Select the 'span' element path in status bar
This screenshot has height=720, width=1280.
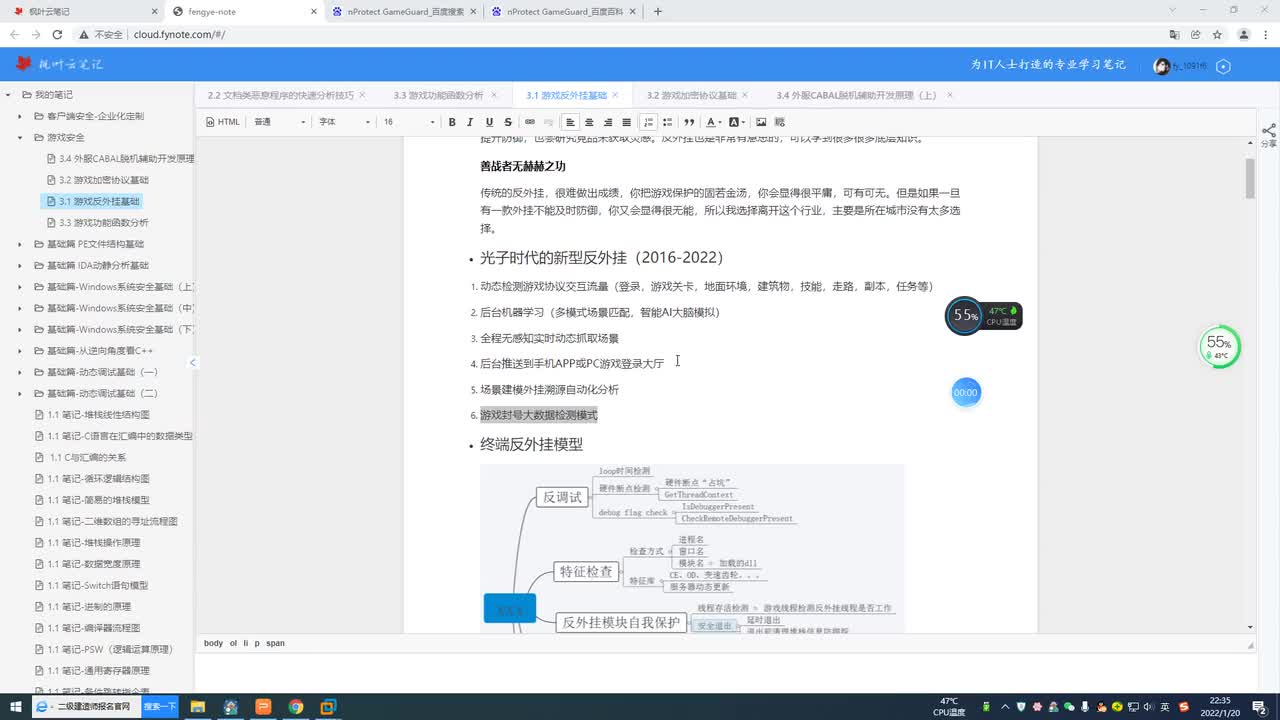[275, 643]
